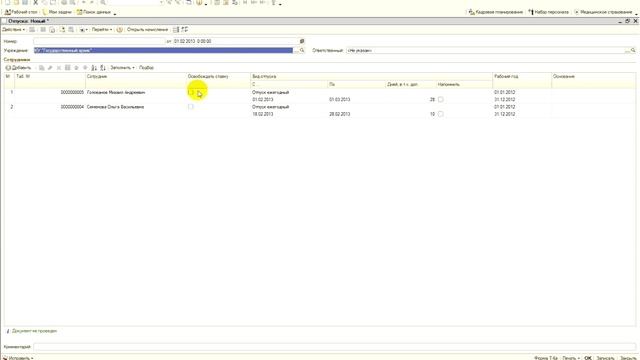This screenshot has height=360, width=640.
Task: Toggle Освобождать ставку for Голованов
Action: click(191, 93)
